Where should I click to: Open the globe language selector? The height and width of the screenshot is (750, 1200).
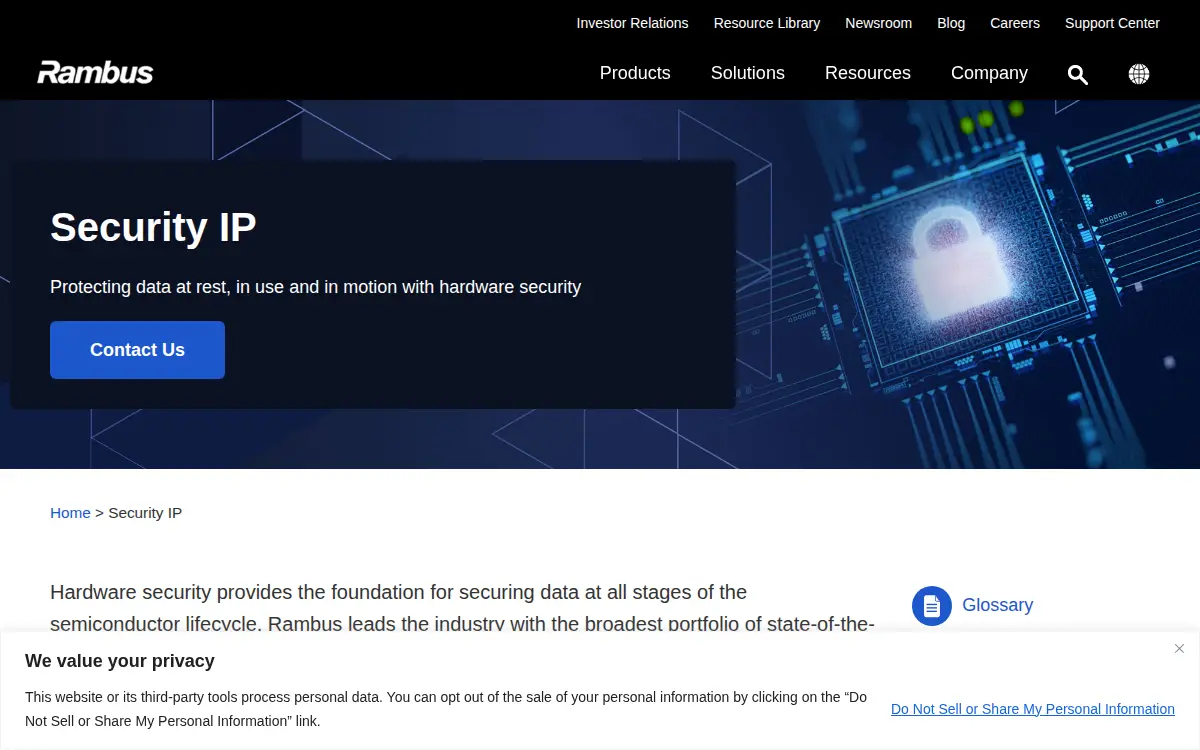(1139, 74)
